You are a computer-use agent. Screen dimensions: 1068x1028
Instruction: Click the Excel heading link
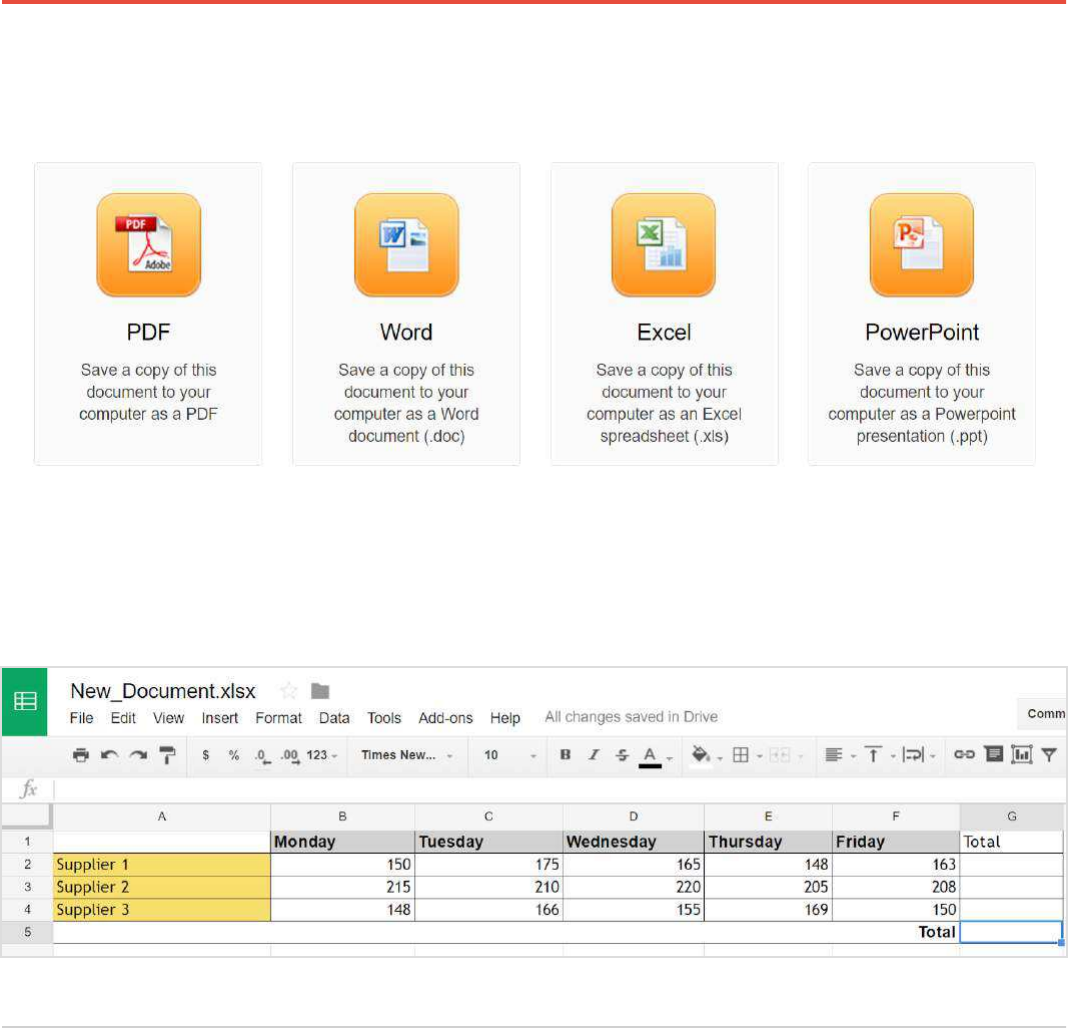(664, 332)
